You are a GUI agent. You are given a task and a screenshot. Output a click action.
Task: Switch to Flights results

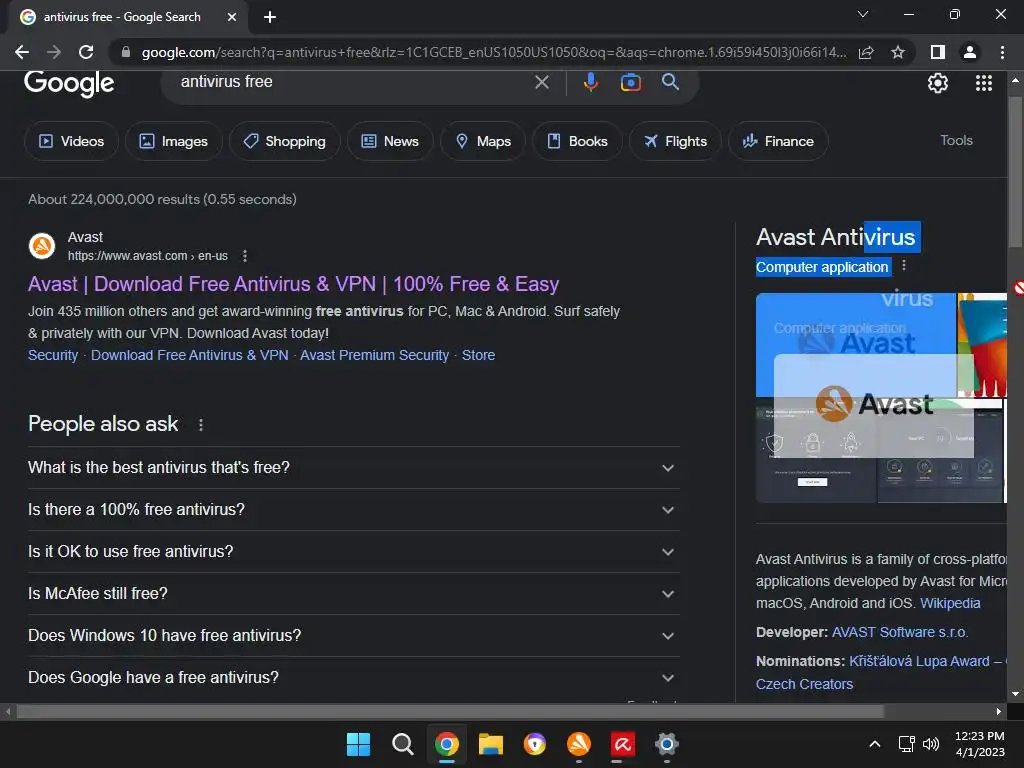click(x=675, y=141)
